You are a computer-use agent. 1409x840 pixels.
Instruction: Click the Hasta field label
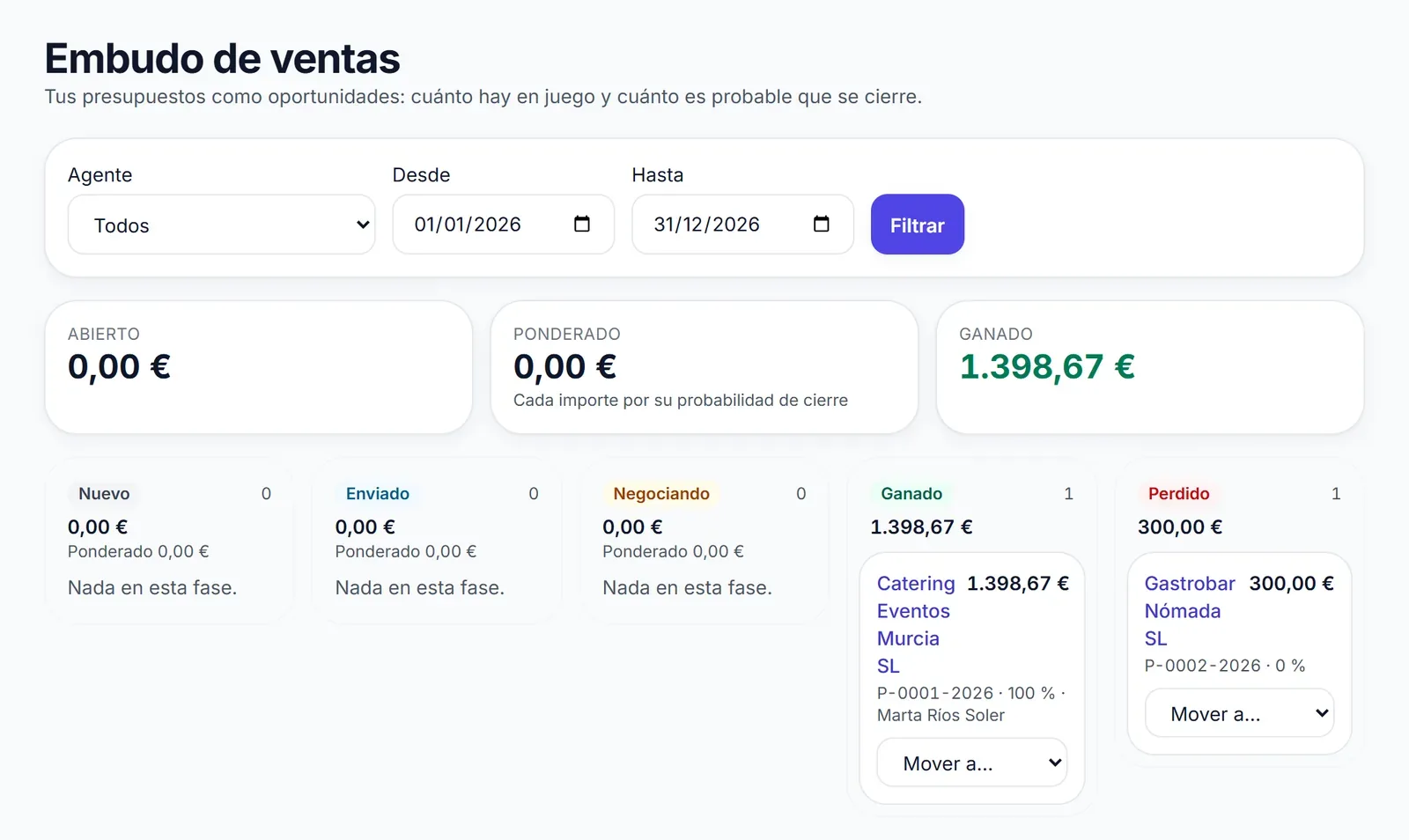tap(658, 174)
